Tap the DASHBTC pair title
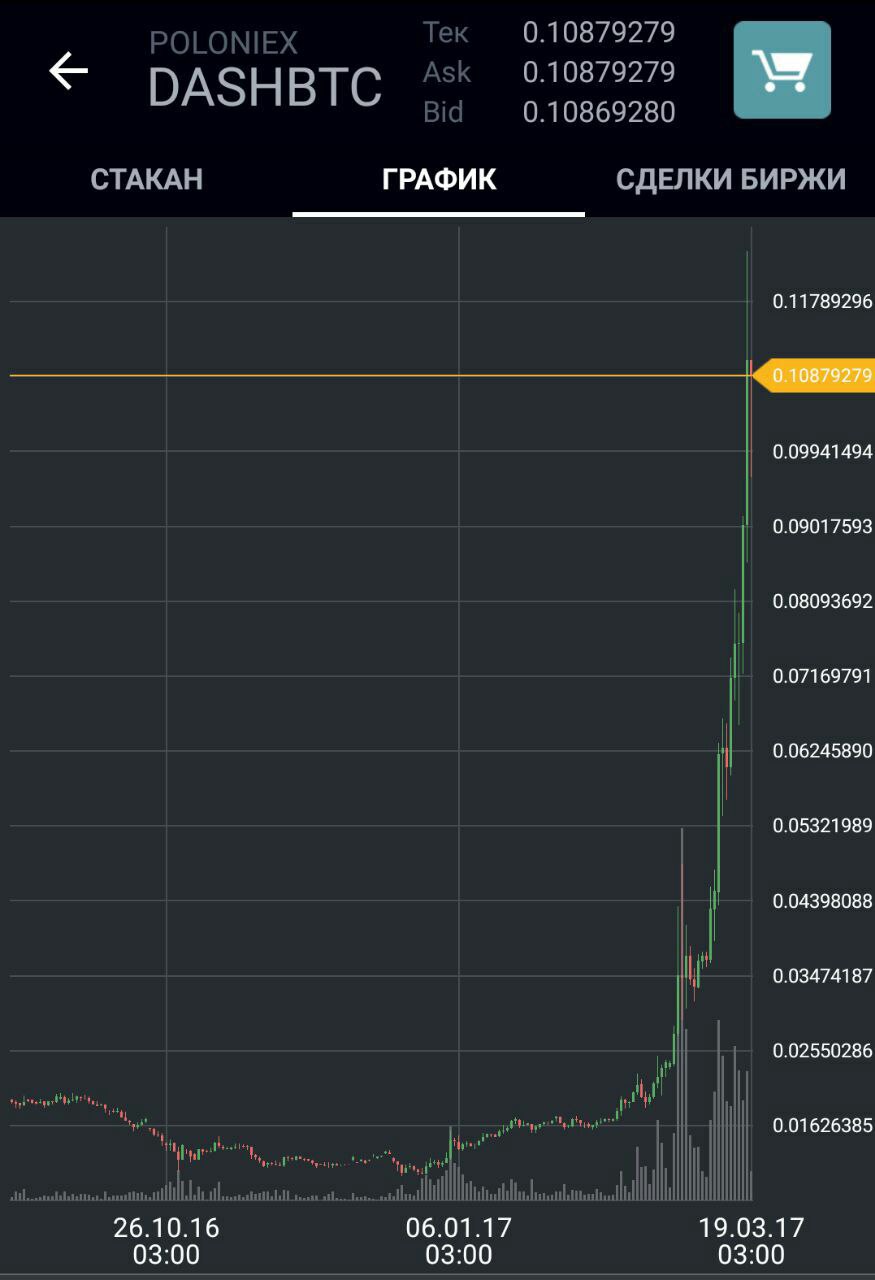 point(265,87)
